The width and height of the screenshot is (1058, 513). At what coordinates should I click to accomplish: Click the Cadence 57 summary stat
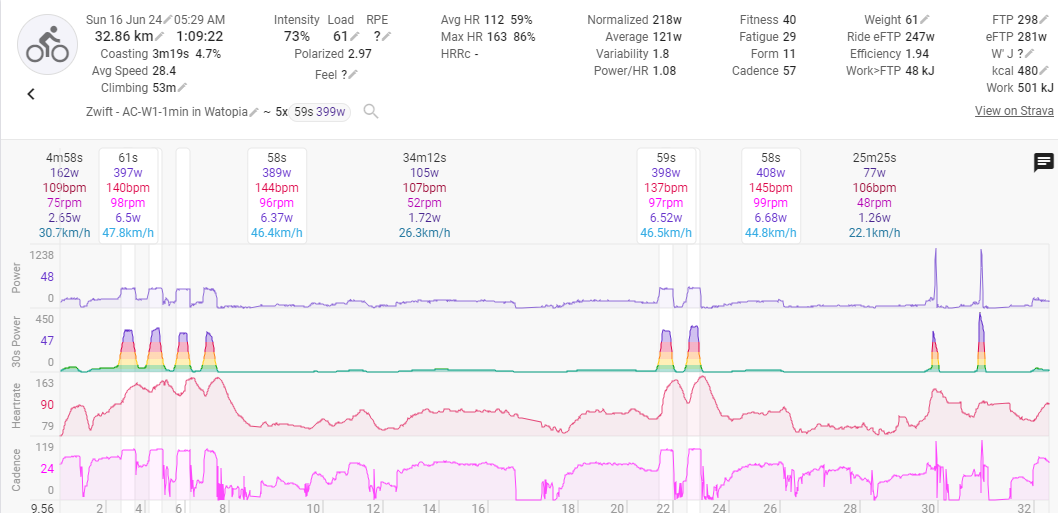pos(764,70)
